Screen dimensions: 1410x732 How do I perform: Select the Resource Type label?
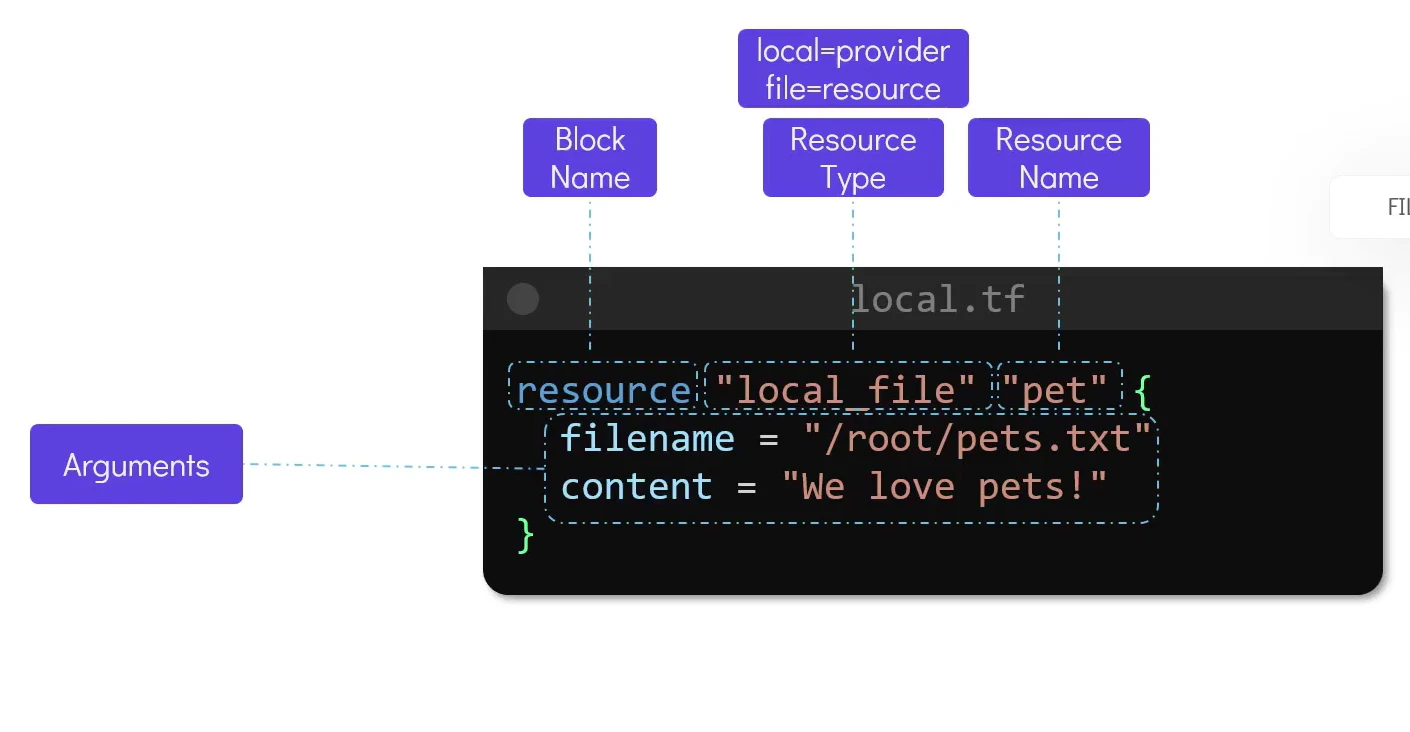[x=853, y=158]
